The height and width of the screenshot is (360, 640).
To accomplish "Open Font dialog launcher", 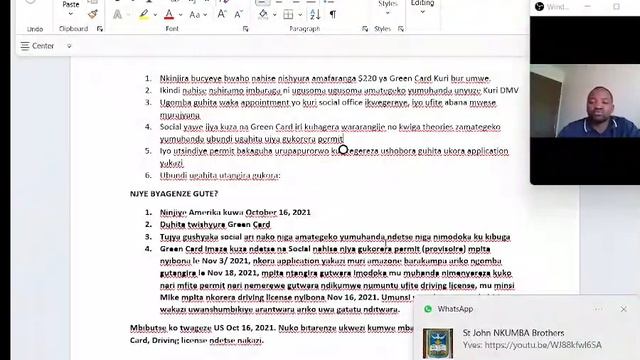I will pos(245,29).
